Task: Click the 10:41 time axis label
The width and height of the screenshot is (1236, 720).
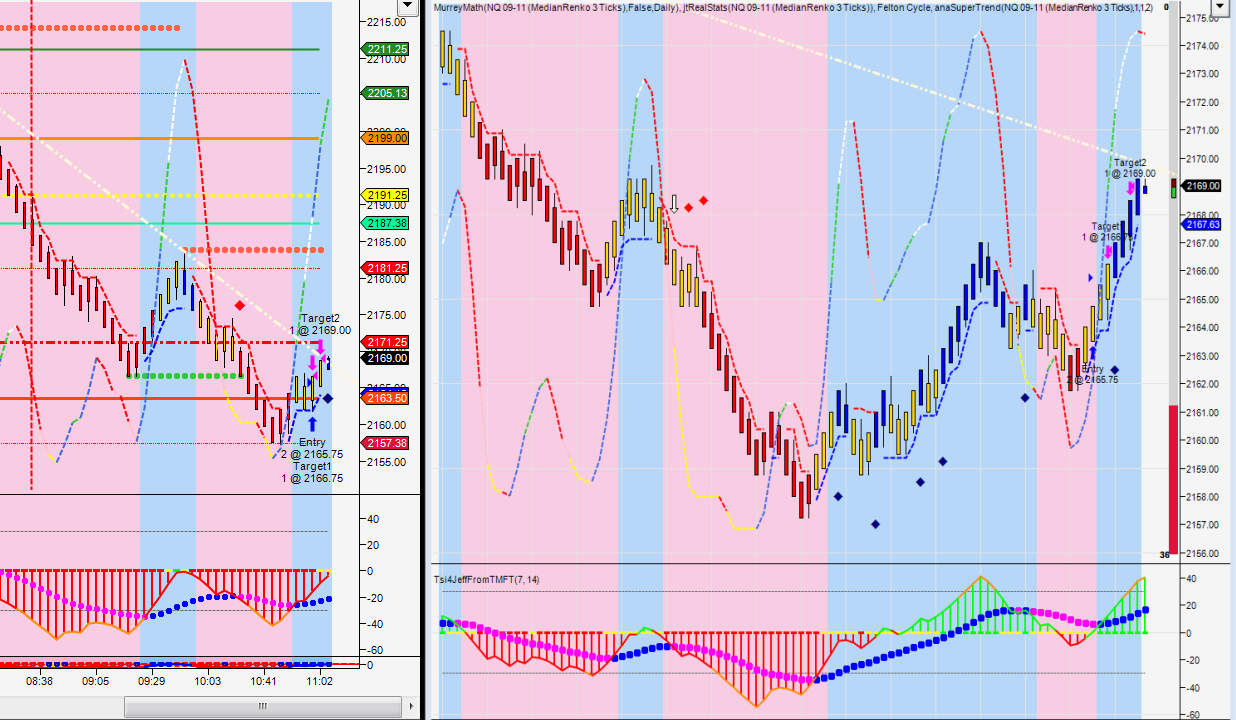Action: coord(264,680)
